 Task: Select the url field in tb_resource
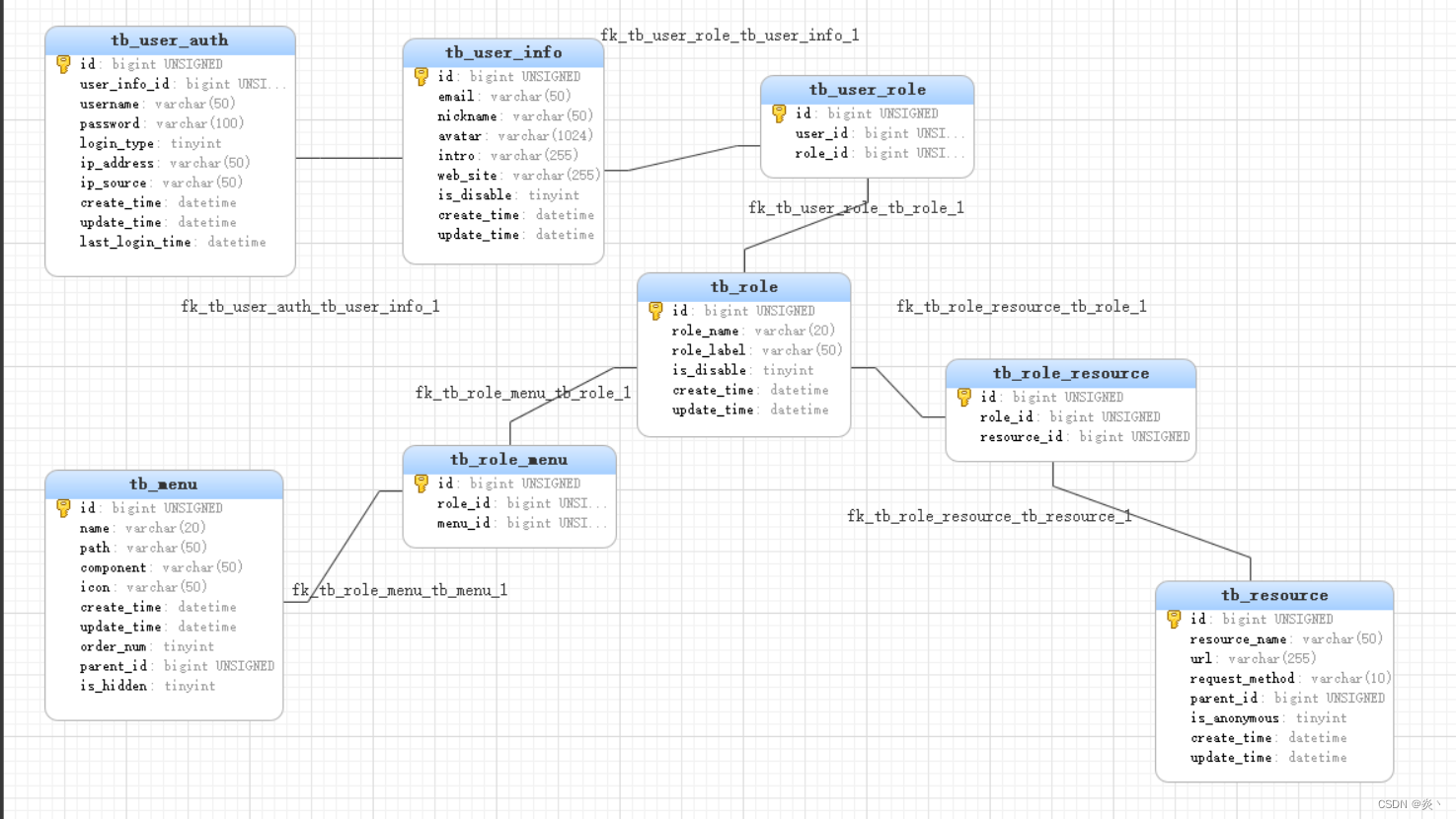[1253, 659]
